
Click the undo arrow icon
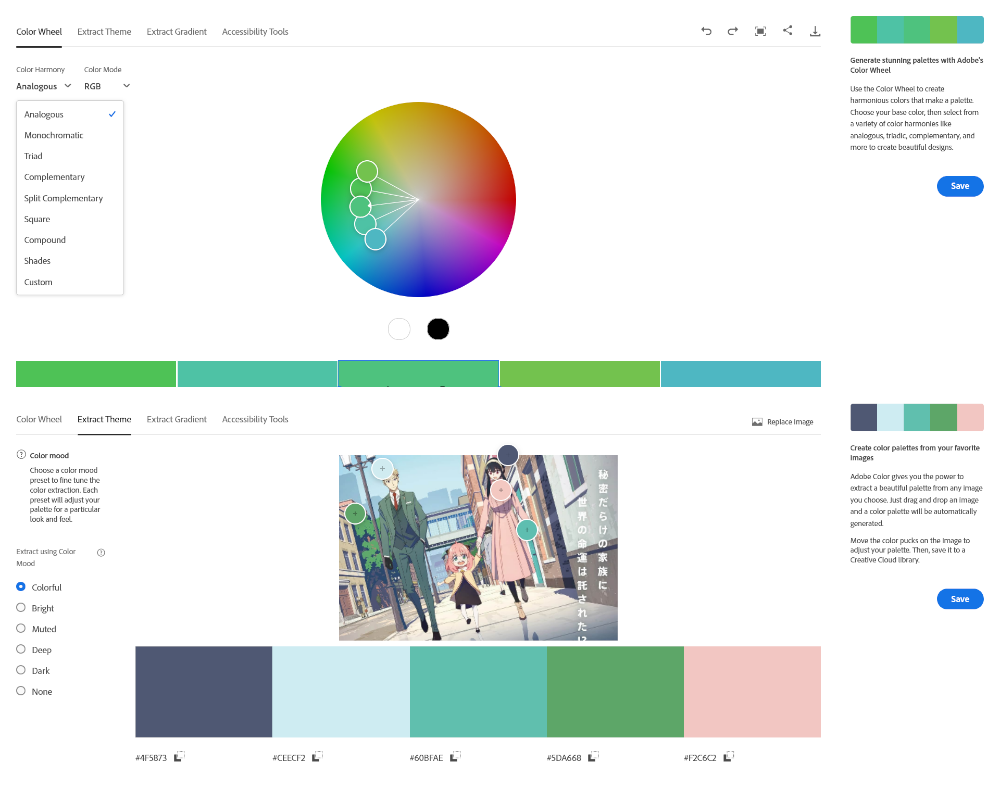(x=706, y=31)
